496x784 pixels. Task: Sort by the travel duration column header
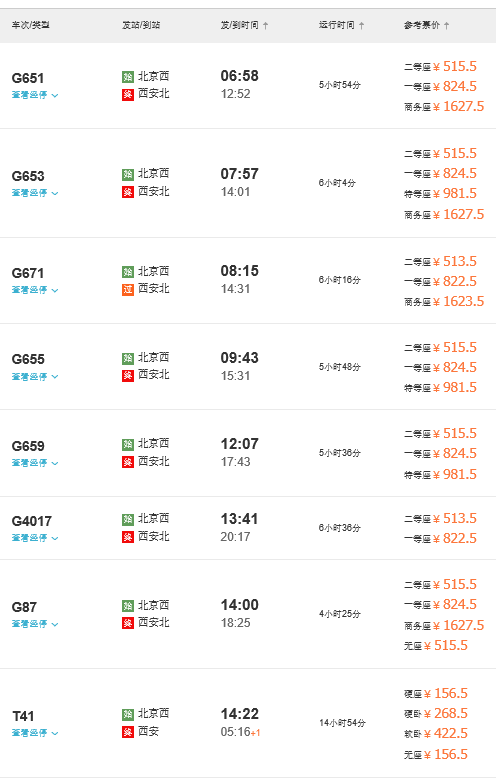click(x=337, y=25)
